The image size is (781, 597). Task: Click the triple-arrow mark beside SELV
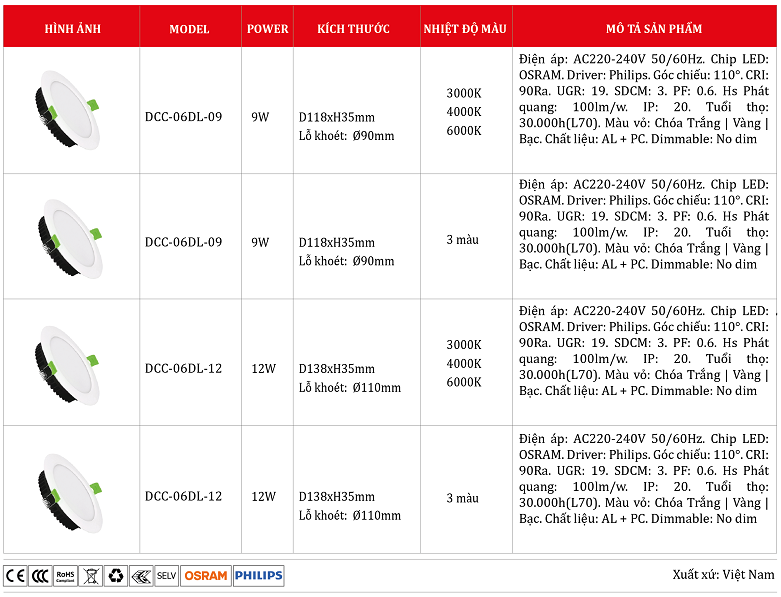[x=141, y=575]
